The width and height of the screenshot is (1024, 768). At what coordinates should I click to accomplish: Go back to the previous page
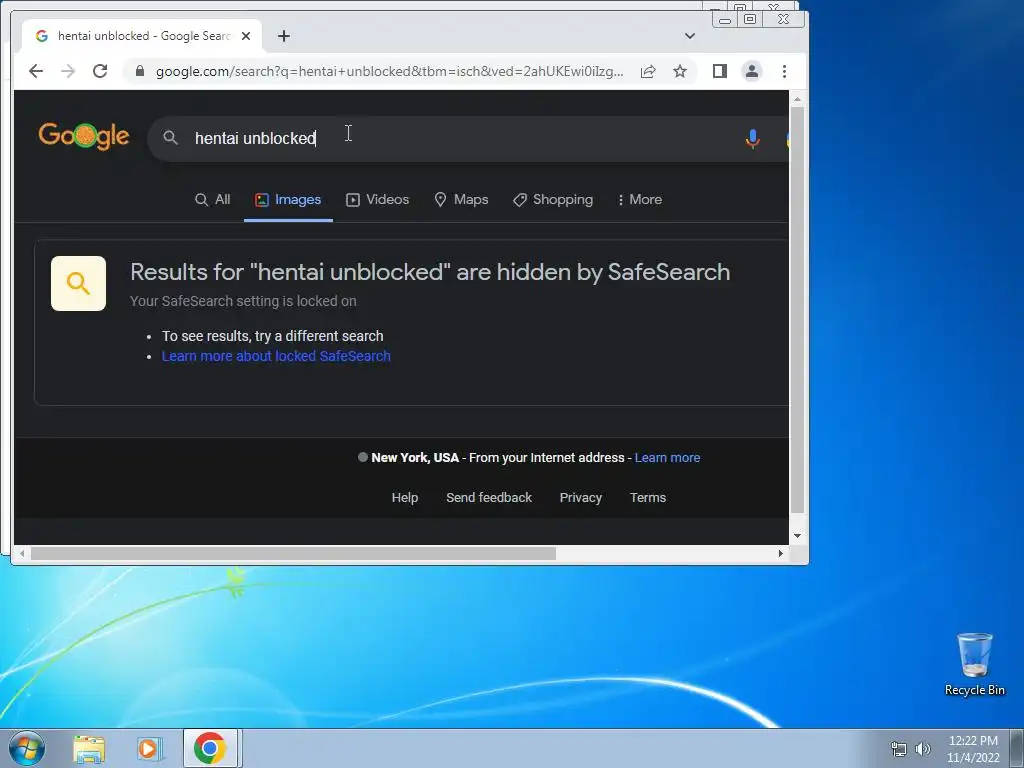(x=36, y=71)
